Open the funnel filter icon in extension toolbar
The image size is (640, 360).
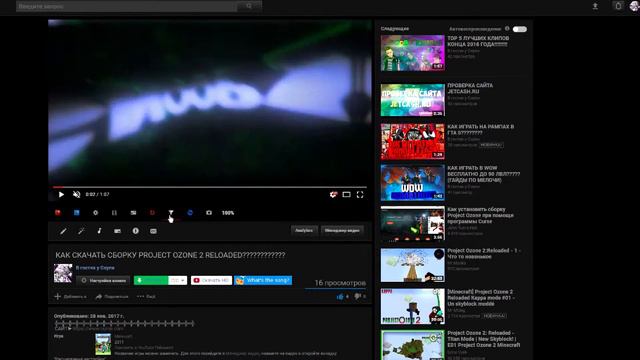tap(171, 213)
